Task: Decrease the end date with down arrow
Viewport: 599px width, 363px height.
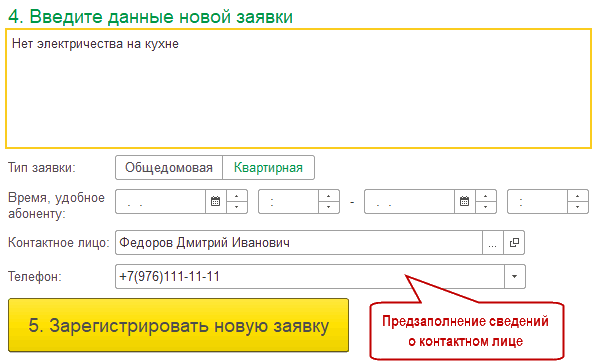Action: 486,207
